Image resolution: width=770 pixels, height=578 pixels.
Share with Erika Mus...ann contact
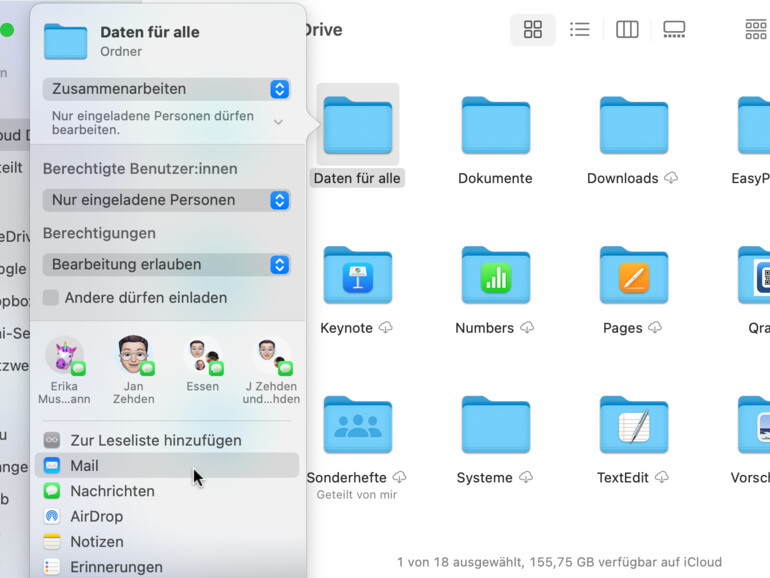[64, 371]
